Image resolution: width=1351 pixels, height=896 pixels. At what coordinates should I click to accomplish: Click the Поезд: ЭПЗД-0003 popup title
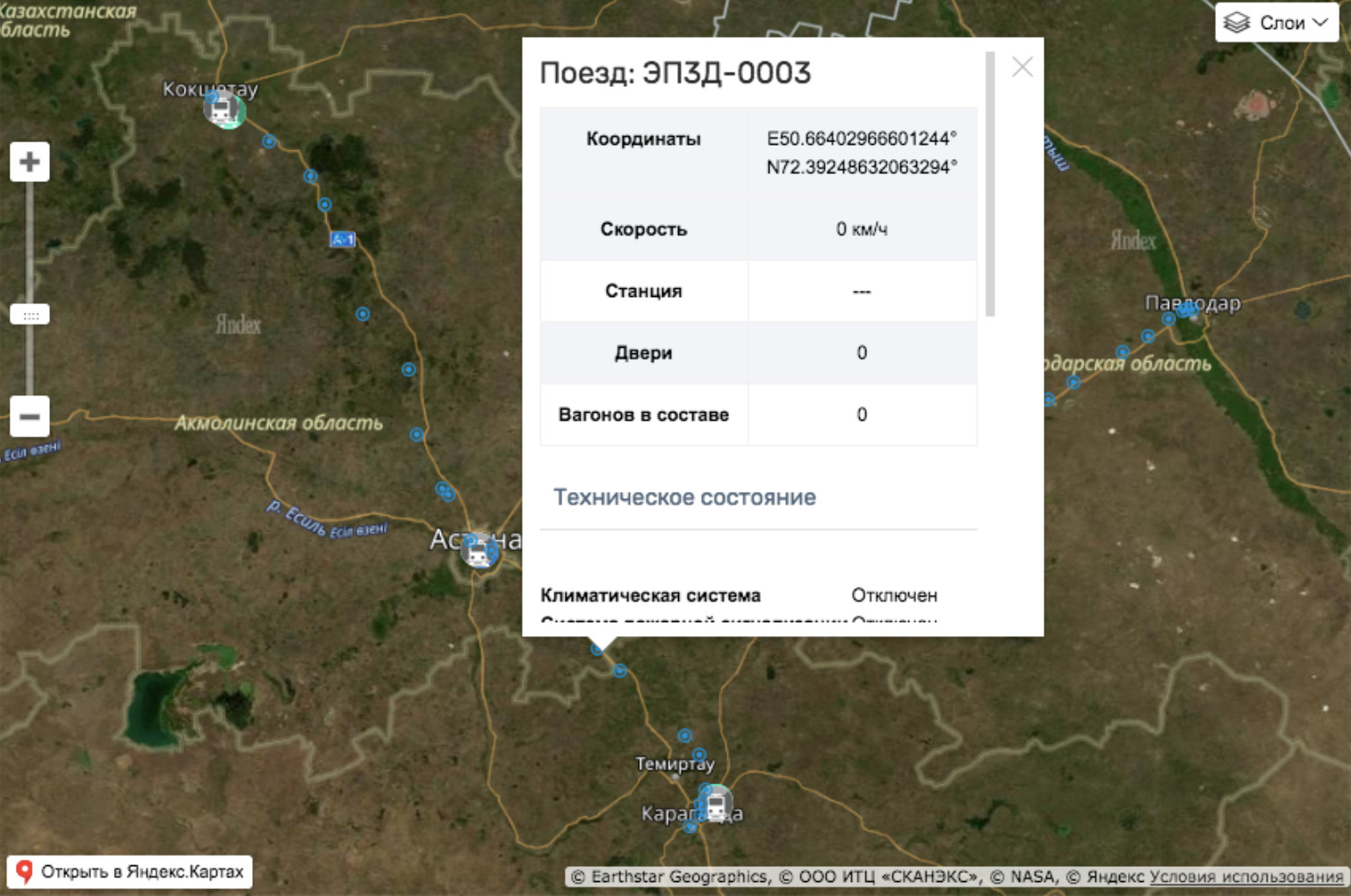point(675,73)
